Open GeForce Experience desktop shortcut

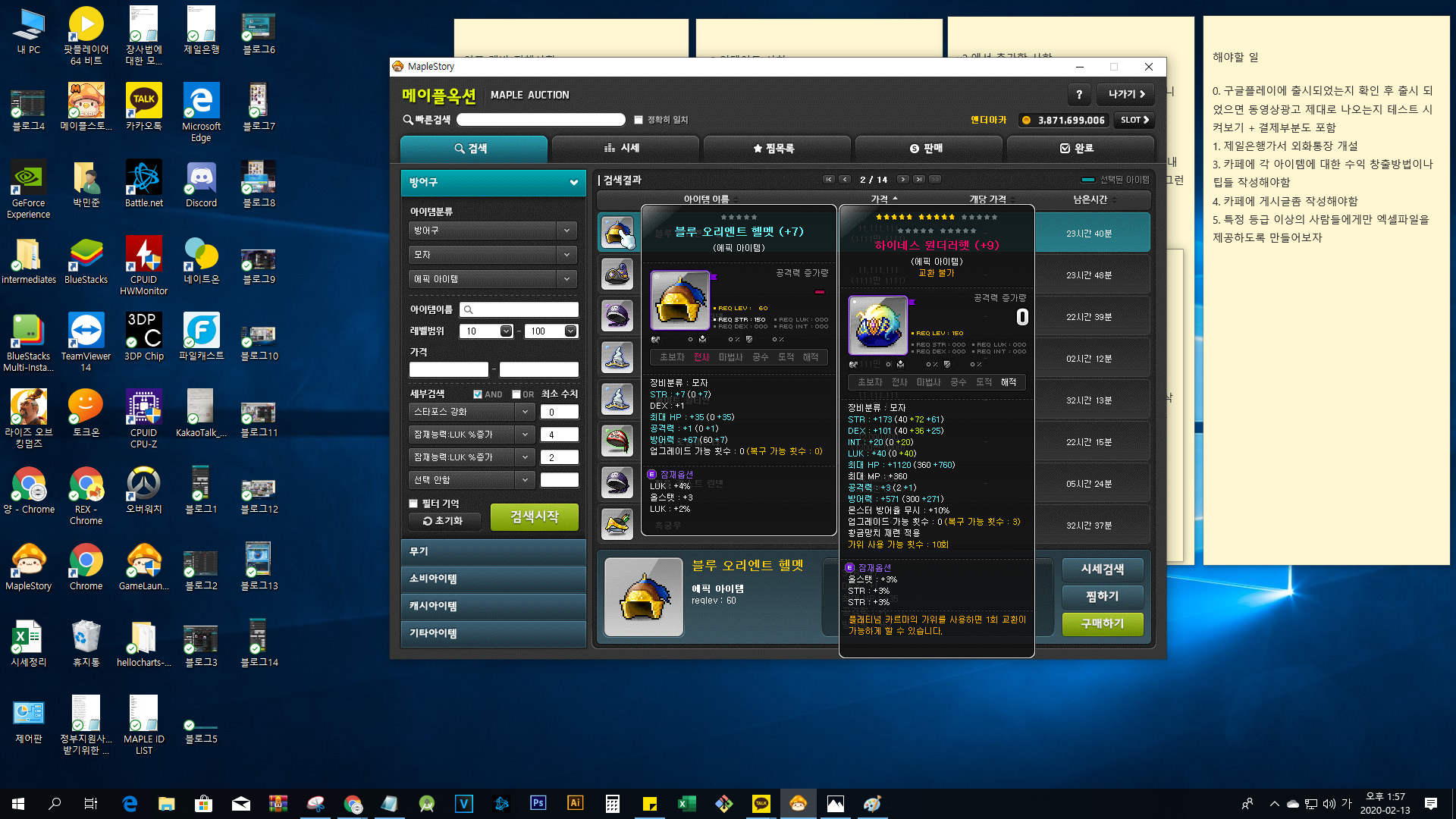(29, 189)
